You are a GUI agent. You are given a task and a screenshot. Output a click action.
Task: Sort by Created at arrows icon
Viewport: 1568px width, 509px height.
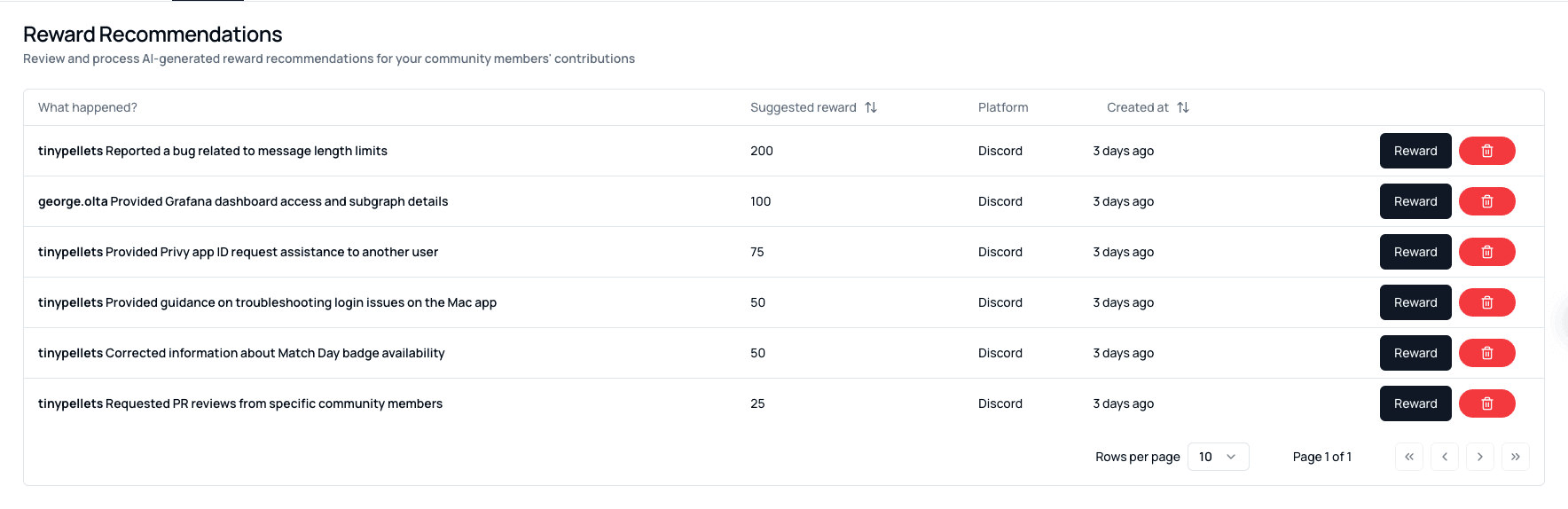coord(1183,107)
